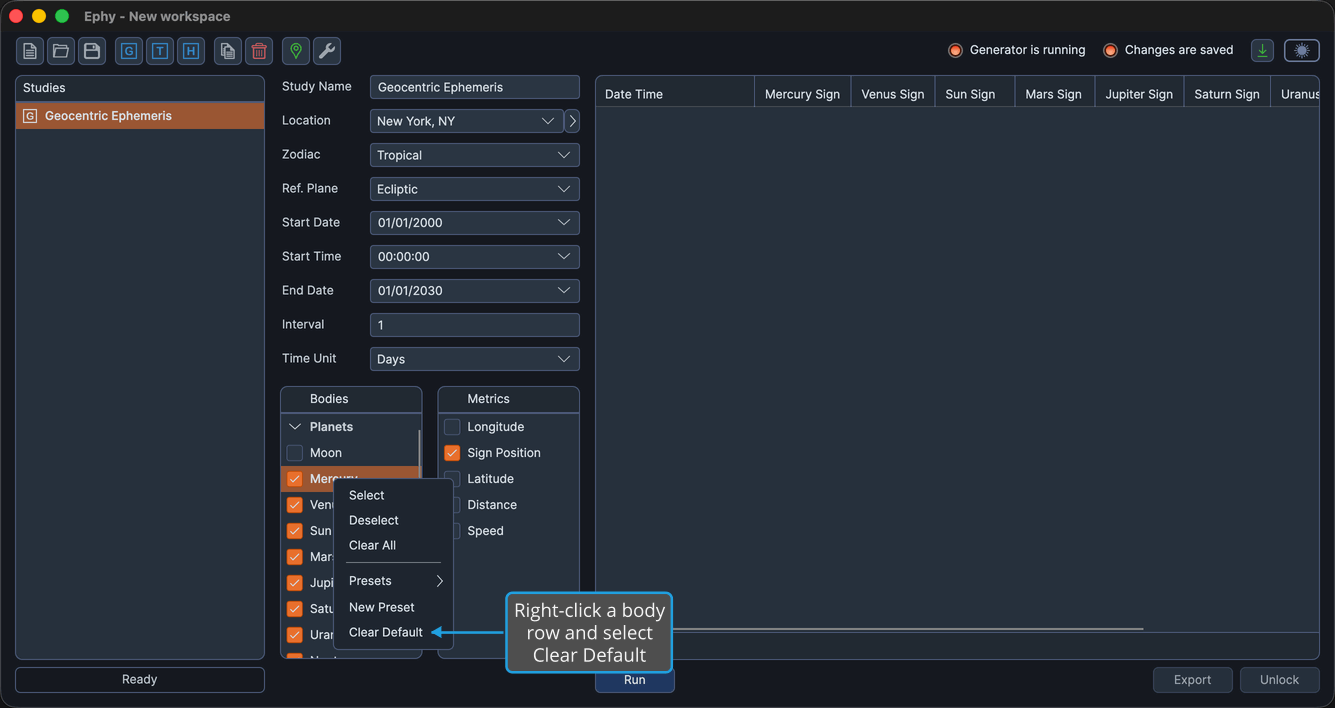Open the Ref. Plane dropdown set to Ecliptic

click(x=475, y=189)
